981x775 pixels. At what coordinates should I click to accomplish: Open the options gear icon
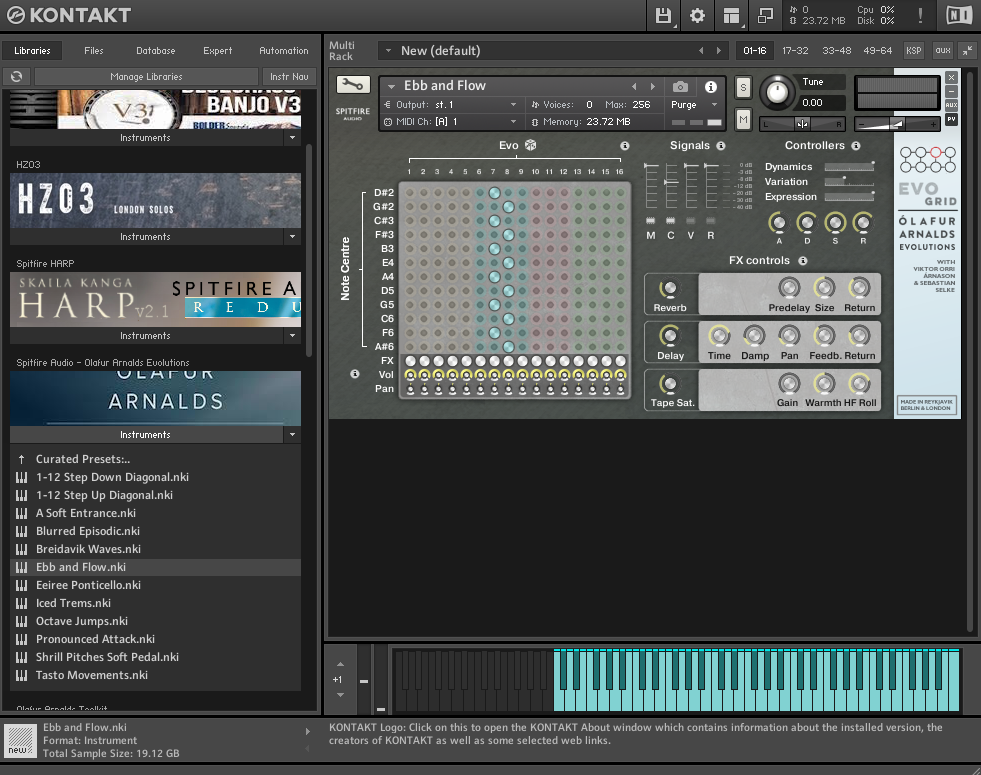[x=697, y=16]
